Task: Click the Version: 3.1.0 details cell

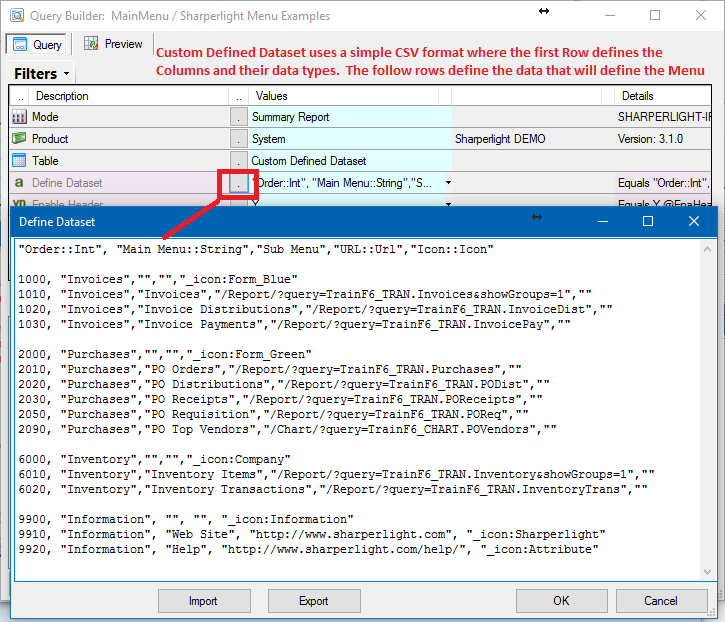Action: (663, 139)
